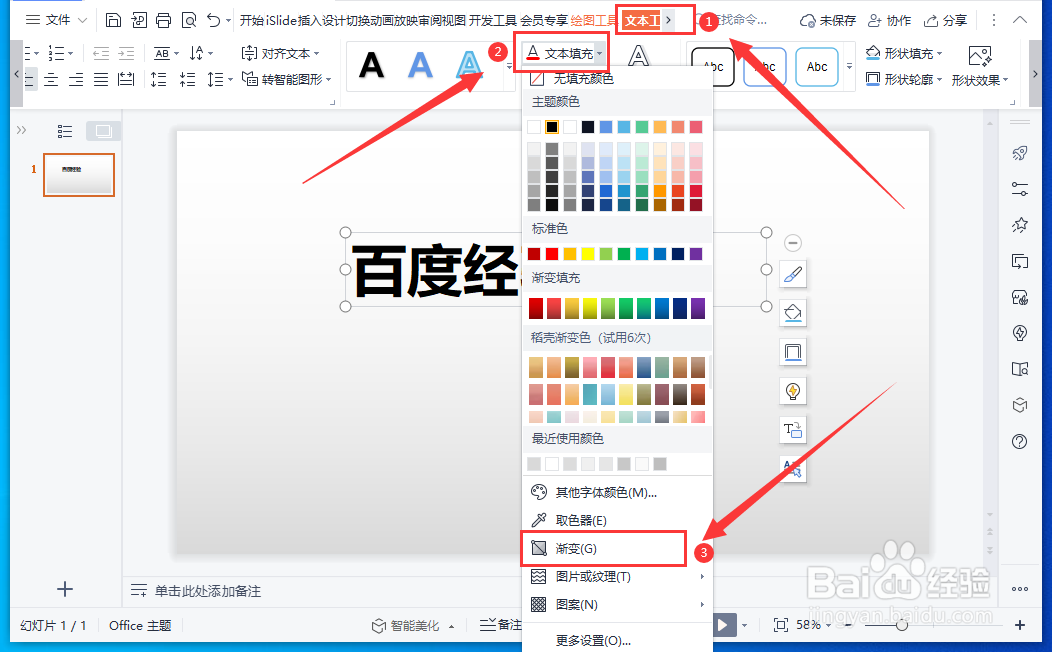1052x652 pixels.
Task: Select the numbered list icon
Action: point(56,53)
